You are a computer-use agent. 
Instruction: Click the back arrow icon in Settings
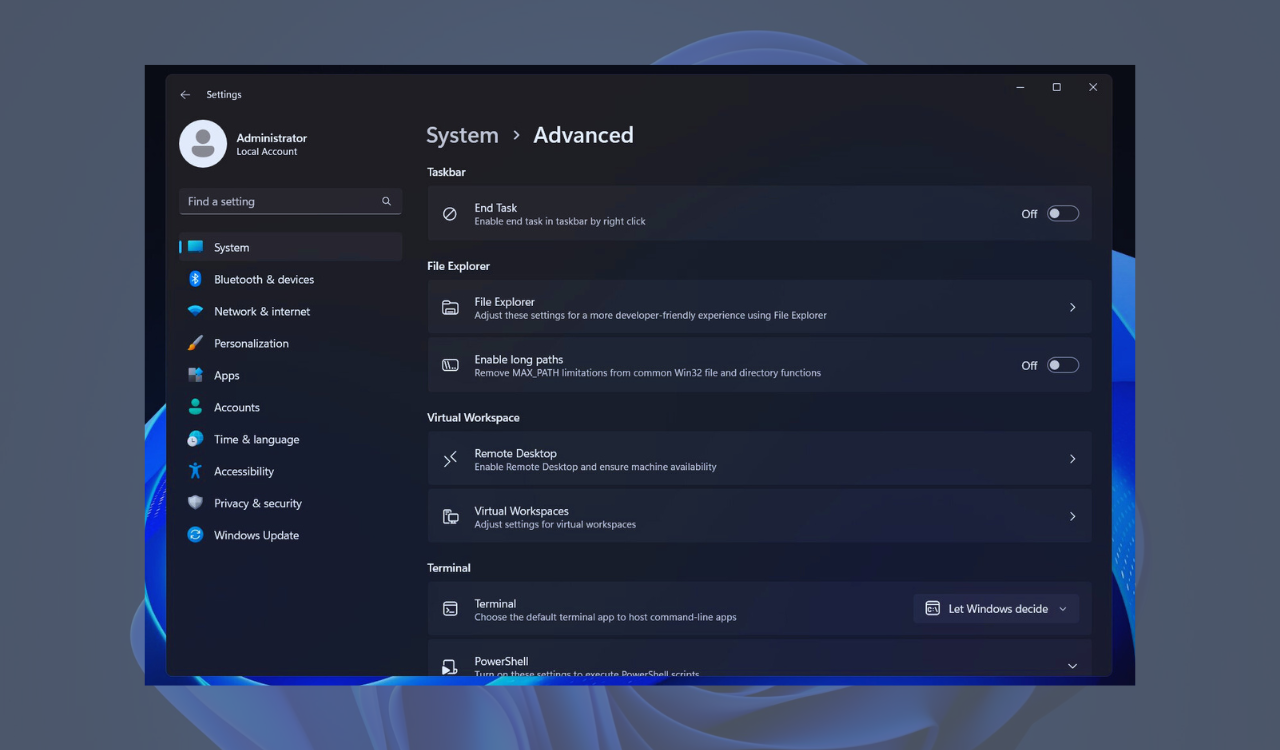coord(185,95)
